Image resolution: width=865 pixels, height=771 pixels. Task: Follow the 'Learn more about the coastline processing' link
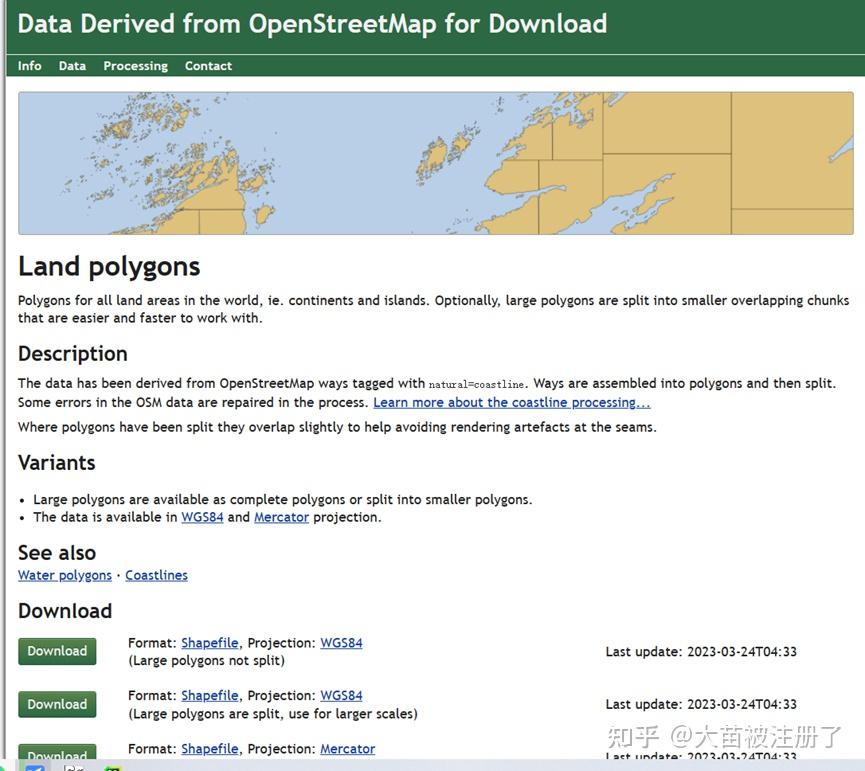511,403
